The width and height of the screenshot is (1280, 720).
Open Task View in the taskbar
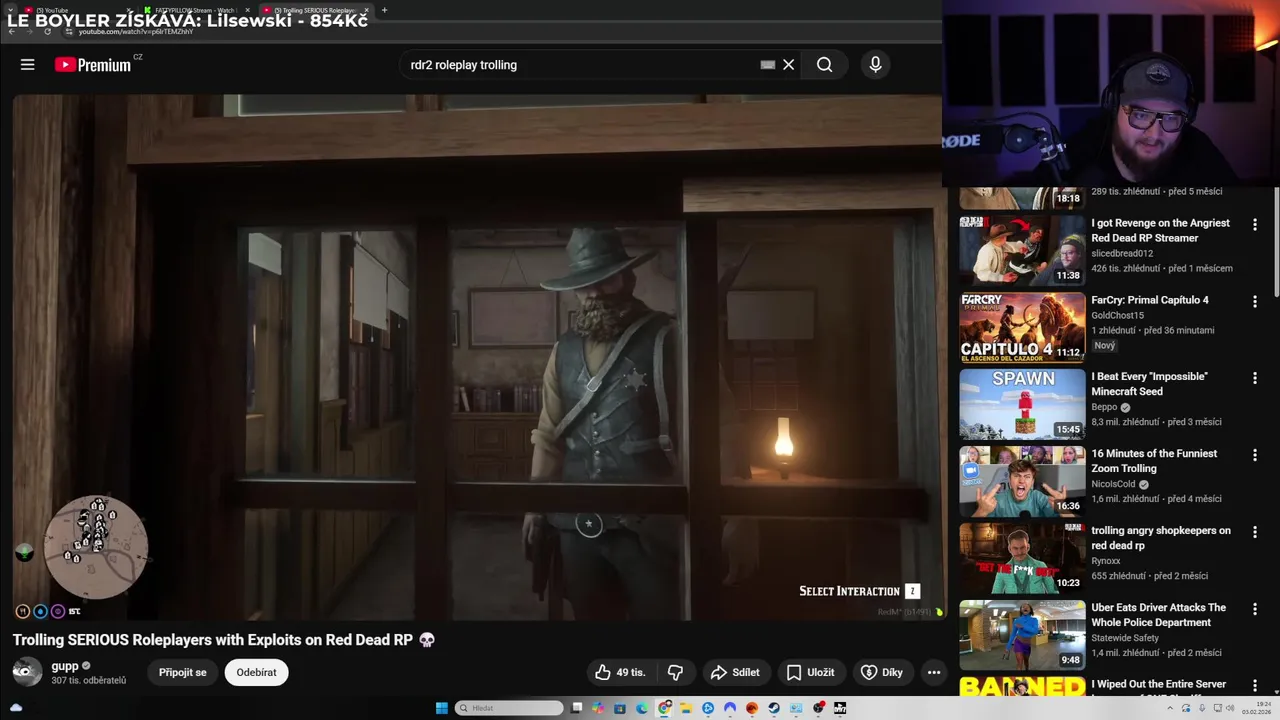577,708
